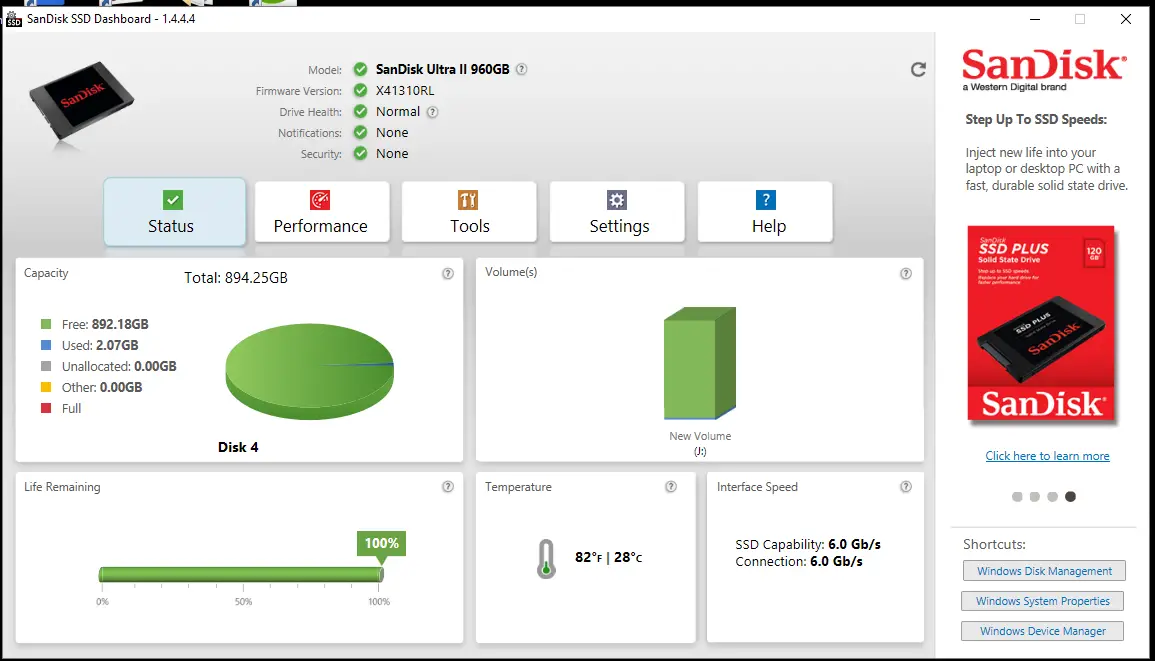The image size is (1155, 661).
Task: Click the '82°F | 28°C' temperature reading
Action: (608, 558)
